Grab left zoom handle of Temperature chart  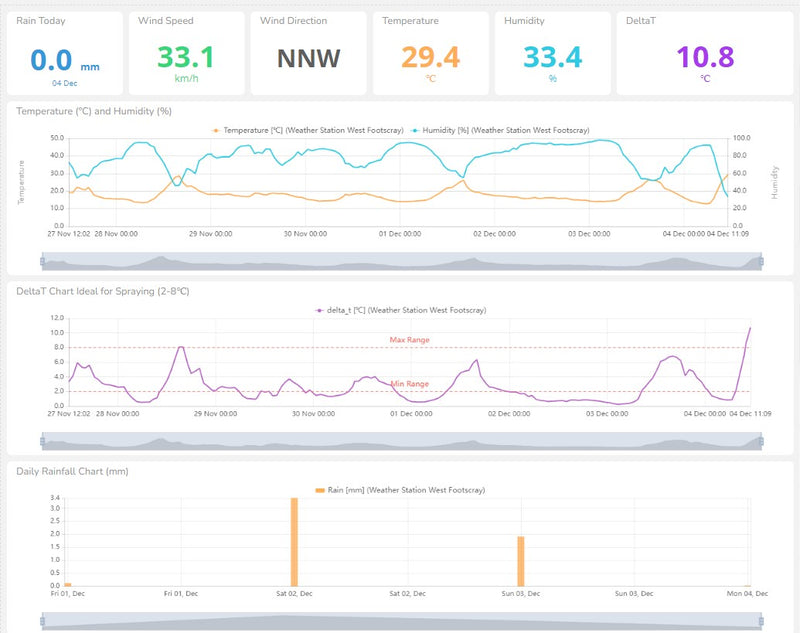42,261
